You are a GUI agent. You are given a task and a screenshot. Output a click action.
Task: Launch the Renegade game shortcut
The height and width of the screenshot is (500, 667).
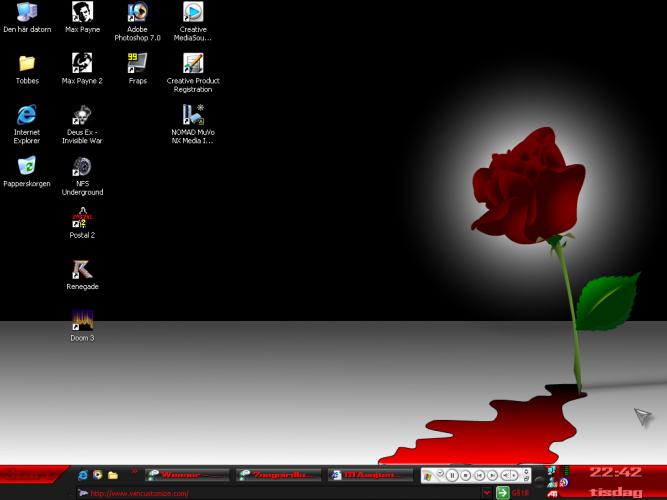(x=82, y=270)
